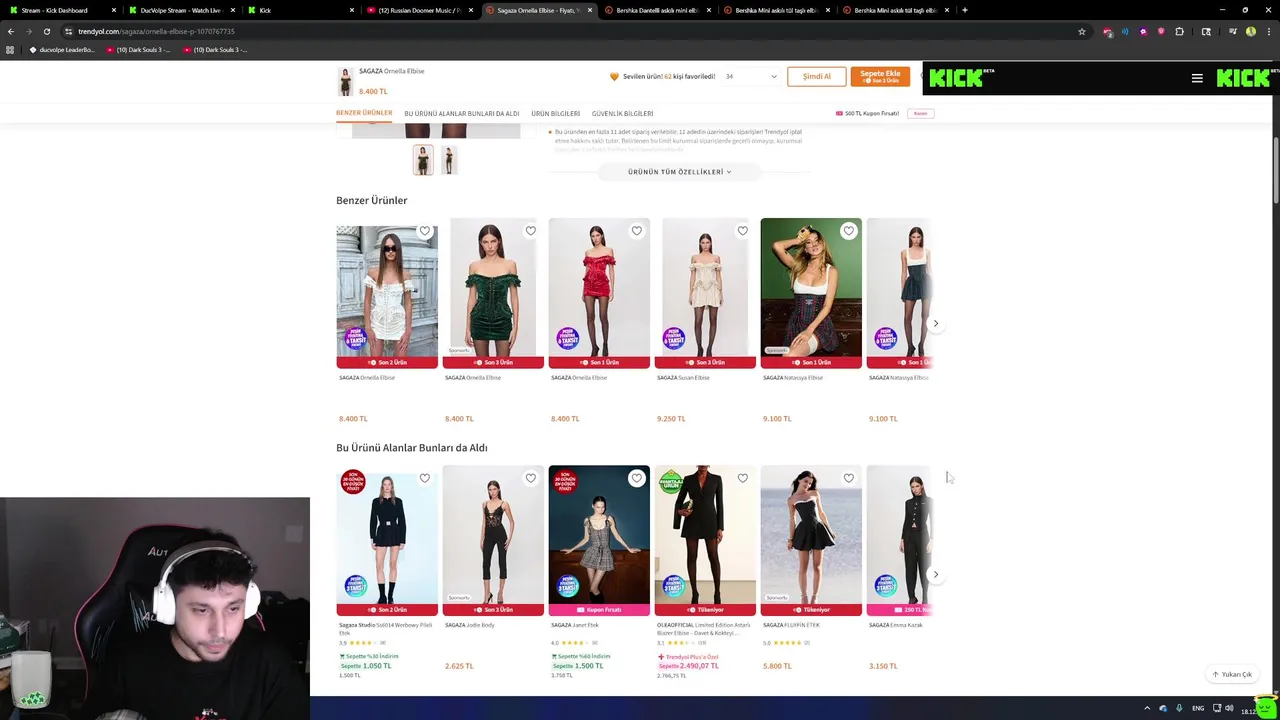1280x720 pixels.
Task: Show next Bu Ürünü Alanlar carousel items
Action: pyautogui.click(x=936, y=574)
